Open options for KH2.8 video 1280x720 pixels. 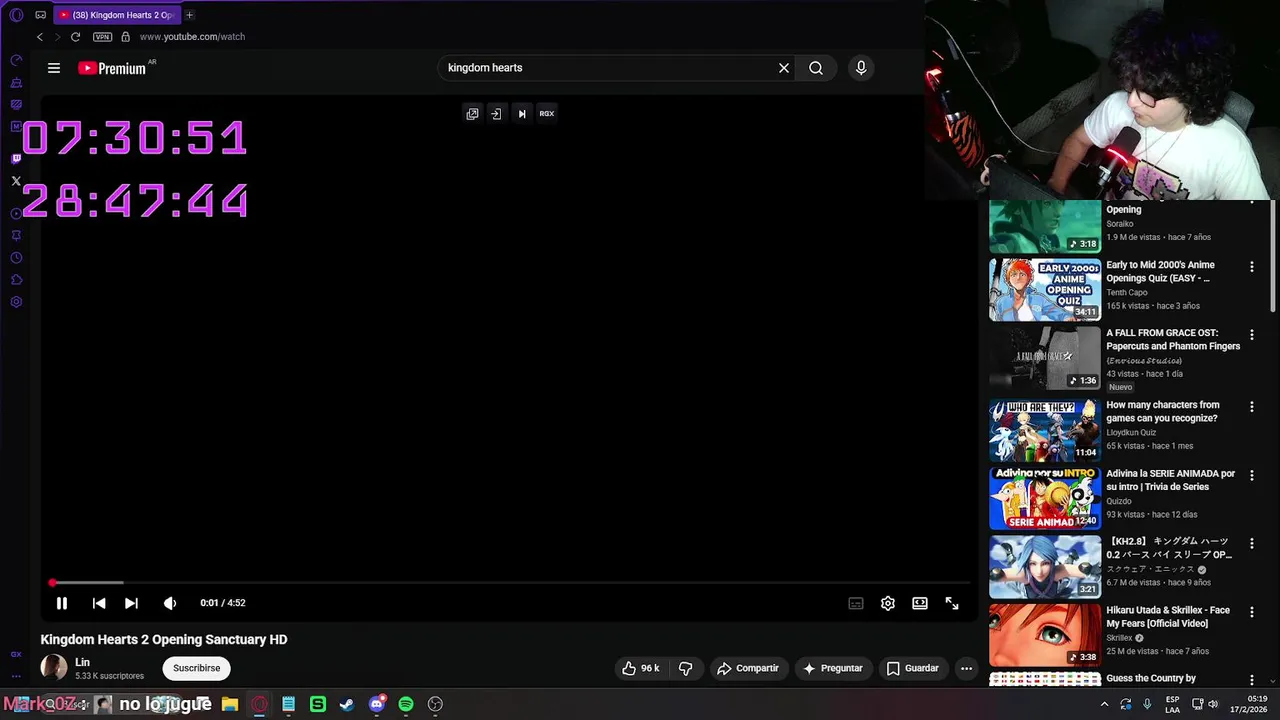pos(1252,544)
